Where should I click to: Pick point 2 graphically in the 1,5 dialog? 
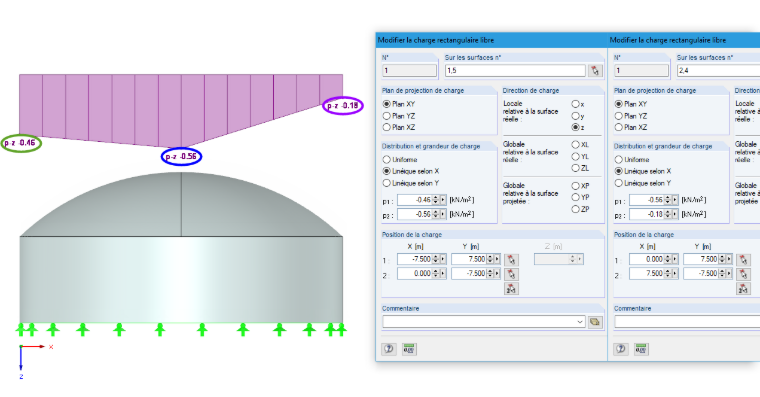pyautogui.click(x=511, y=274)
